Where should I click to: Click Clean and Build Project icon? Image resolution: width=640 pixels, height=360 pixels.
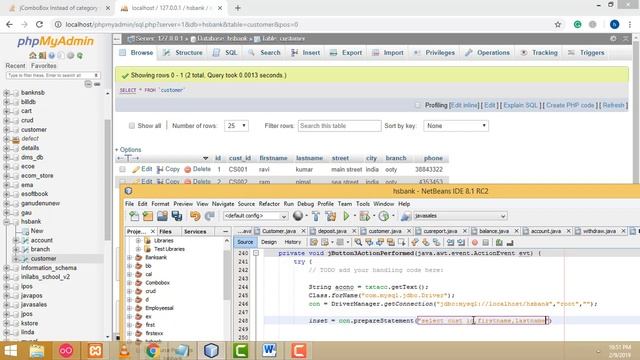[331, 216]
